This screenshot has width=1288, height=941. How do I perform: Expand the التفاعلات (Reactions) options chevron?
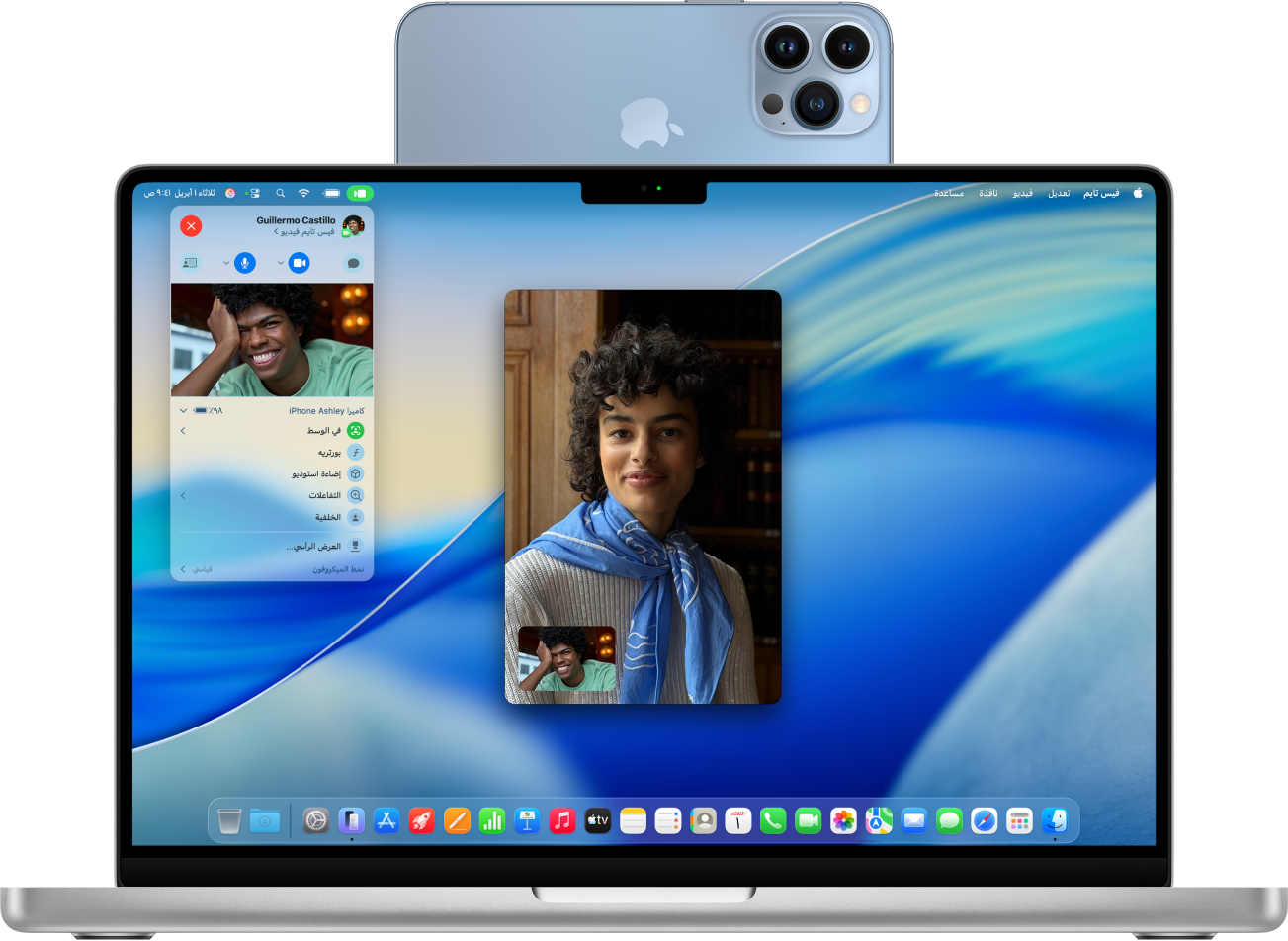coord(183,496)
